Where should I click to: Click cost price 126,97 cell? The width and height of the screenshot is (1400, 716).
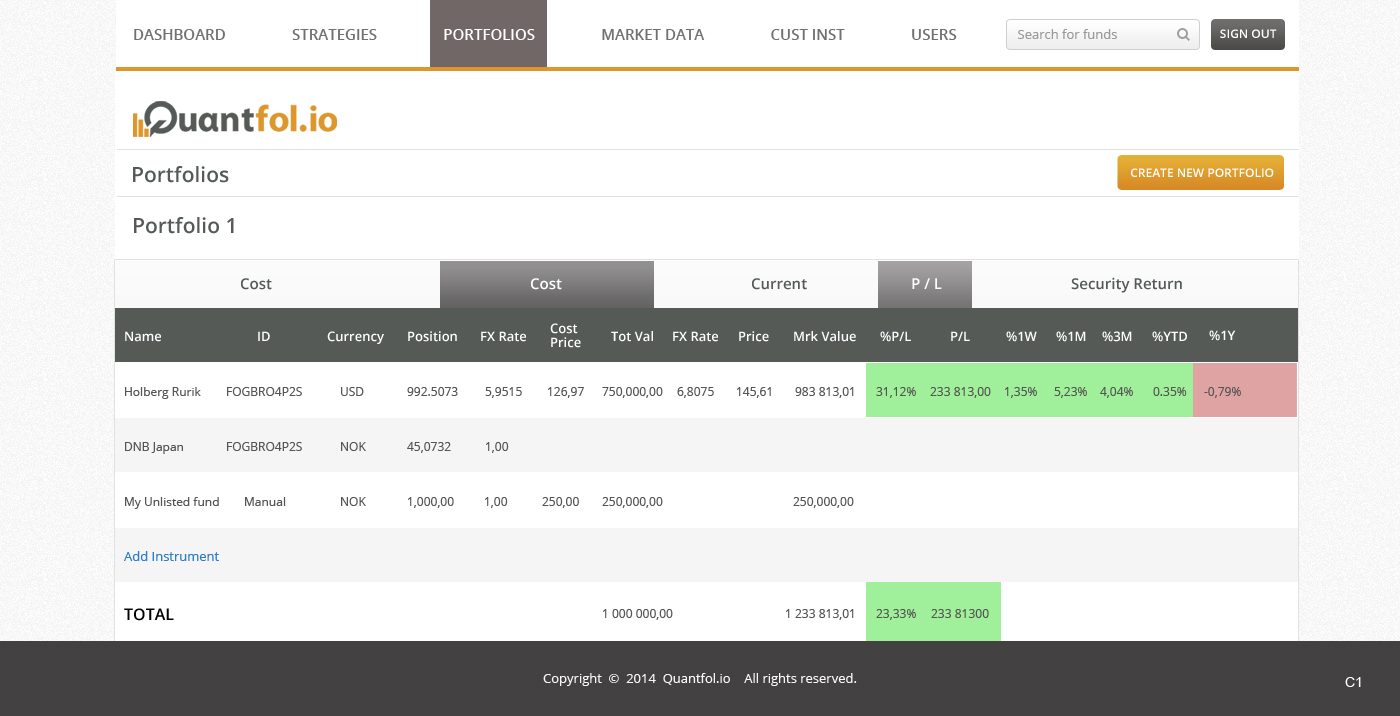[x=566, y=391]
